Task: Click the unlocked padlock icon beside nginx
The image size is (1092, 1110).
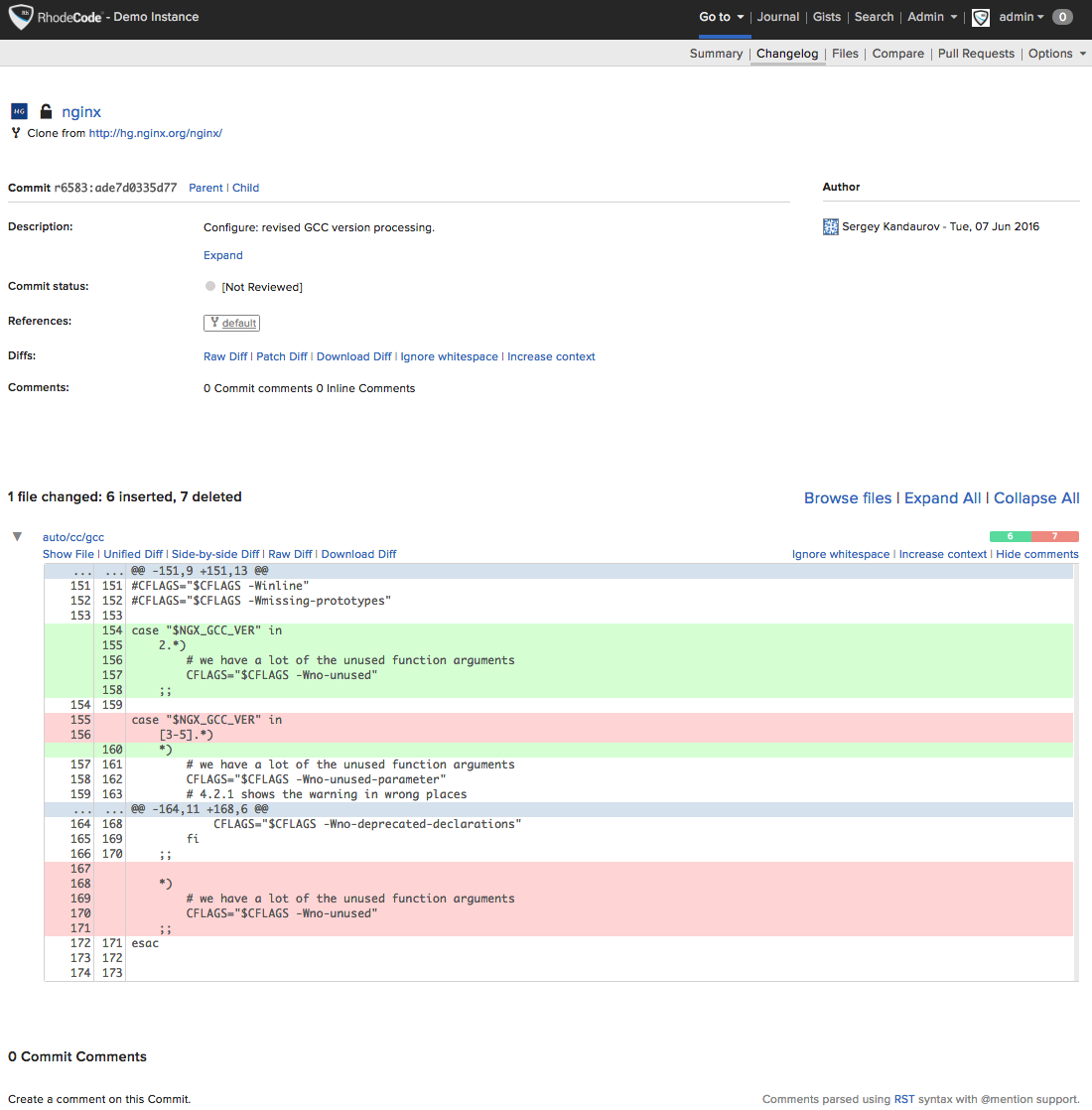Action: coord(46,111)
